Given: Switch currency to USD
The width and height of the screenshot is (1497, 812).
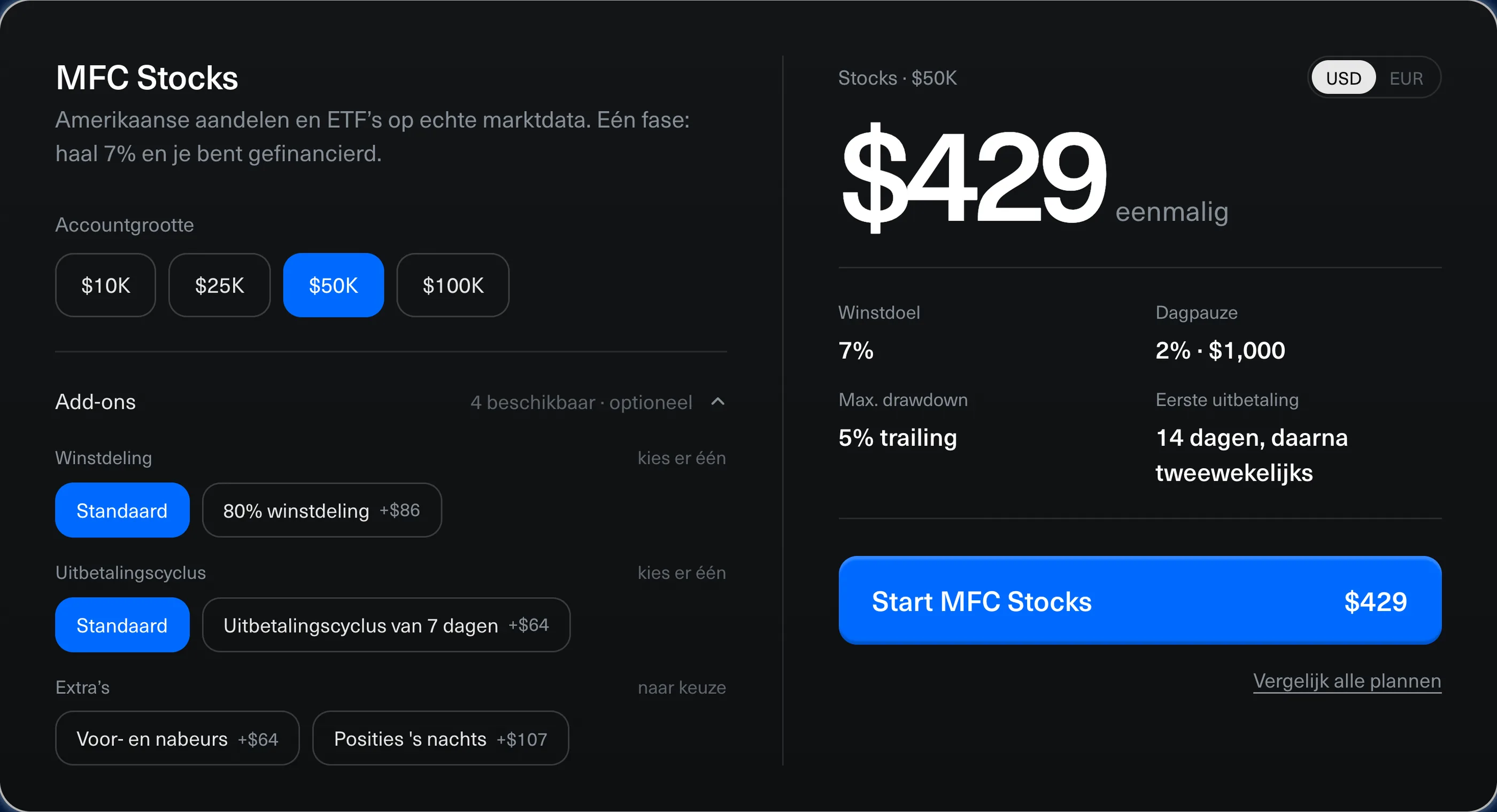Looking at the screenshot, I should (1344, 78).
